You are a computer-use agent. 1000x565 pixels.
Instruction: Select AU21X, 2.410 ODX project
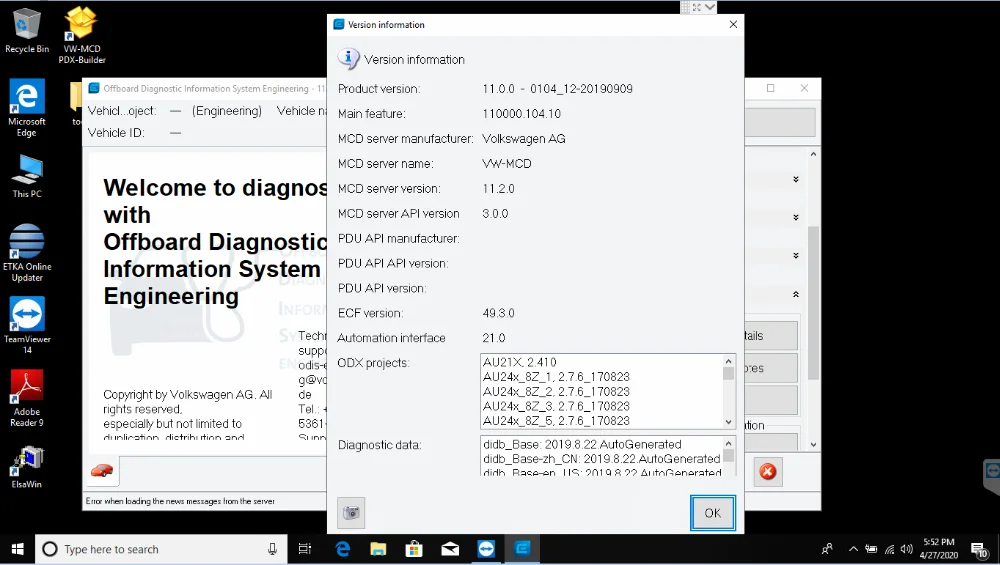(520, 362)
